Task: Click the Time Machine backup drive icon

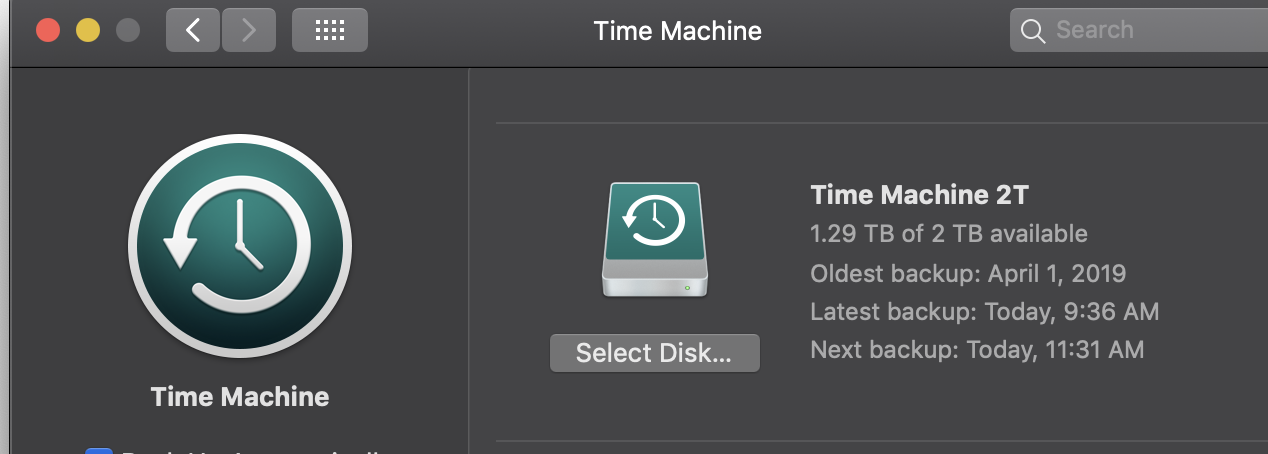Action: tap(655, 238)
